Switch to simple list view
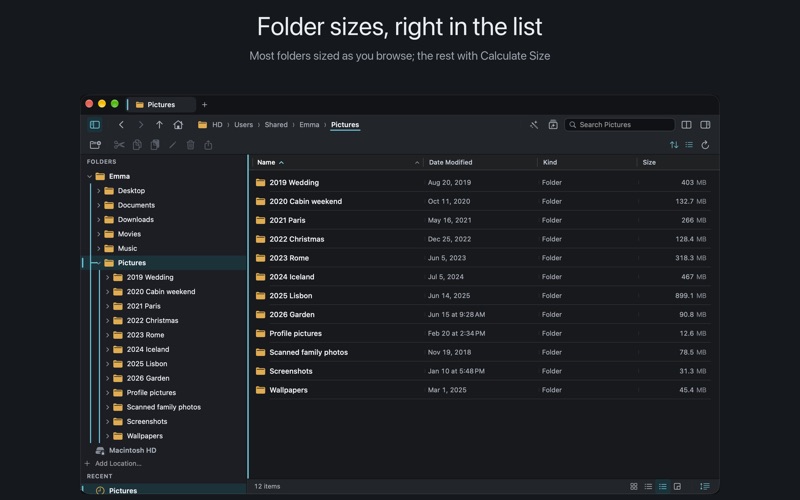Screen dimensions: 800x500 point(648,486)
